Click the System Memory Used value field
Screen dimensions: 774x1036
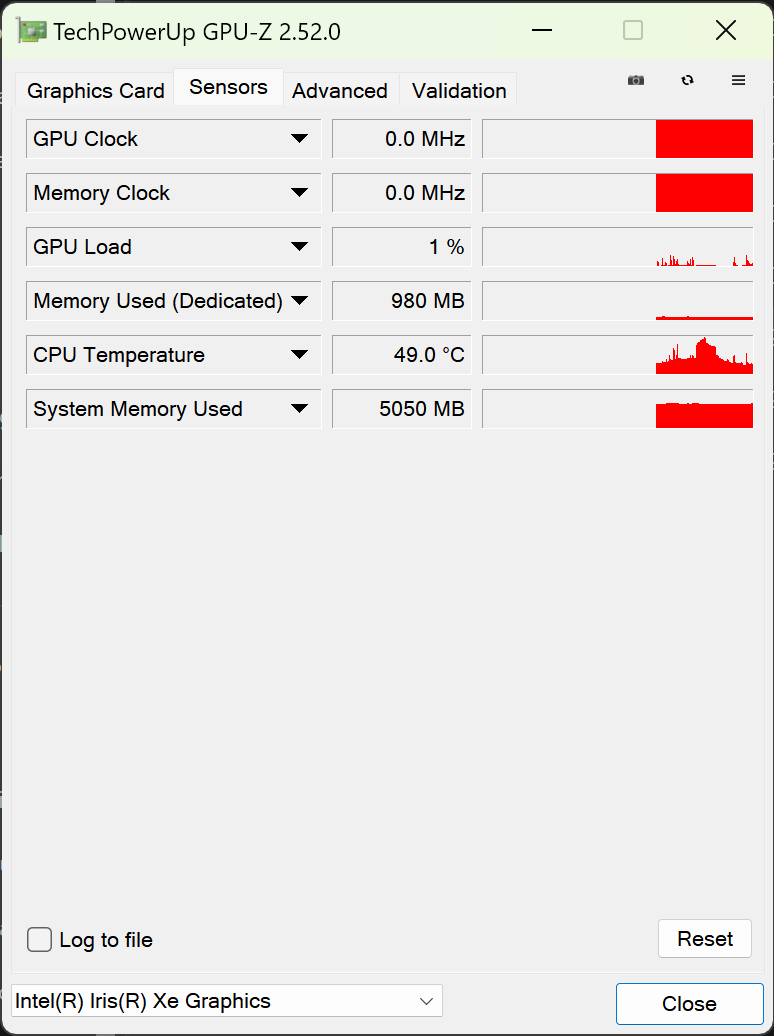coord(401,409)
